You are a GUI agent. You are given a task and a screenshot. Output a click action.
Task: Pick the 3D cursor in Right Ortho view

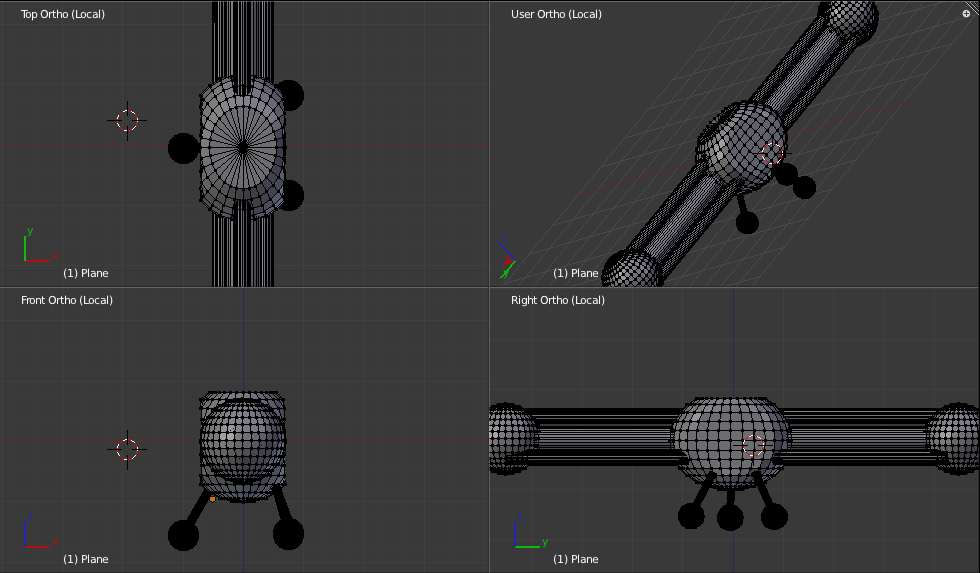(x=754, y=446)
